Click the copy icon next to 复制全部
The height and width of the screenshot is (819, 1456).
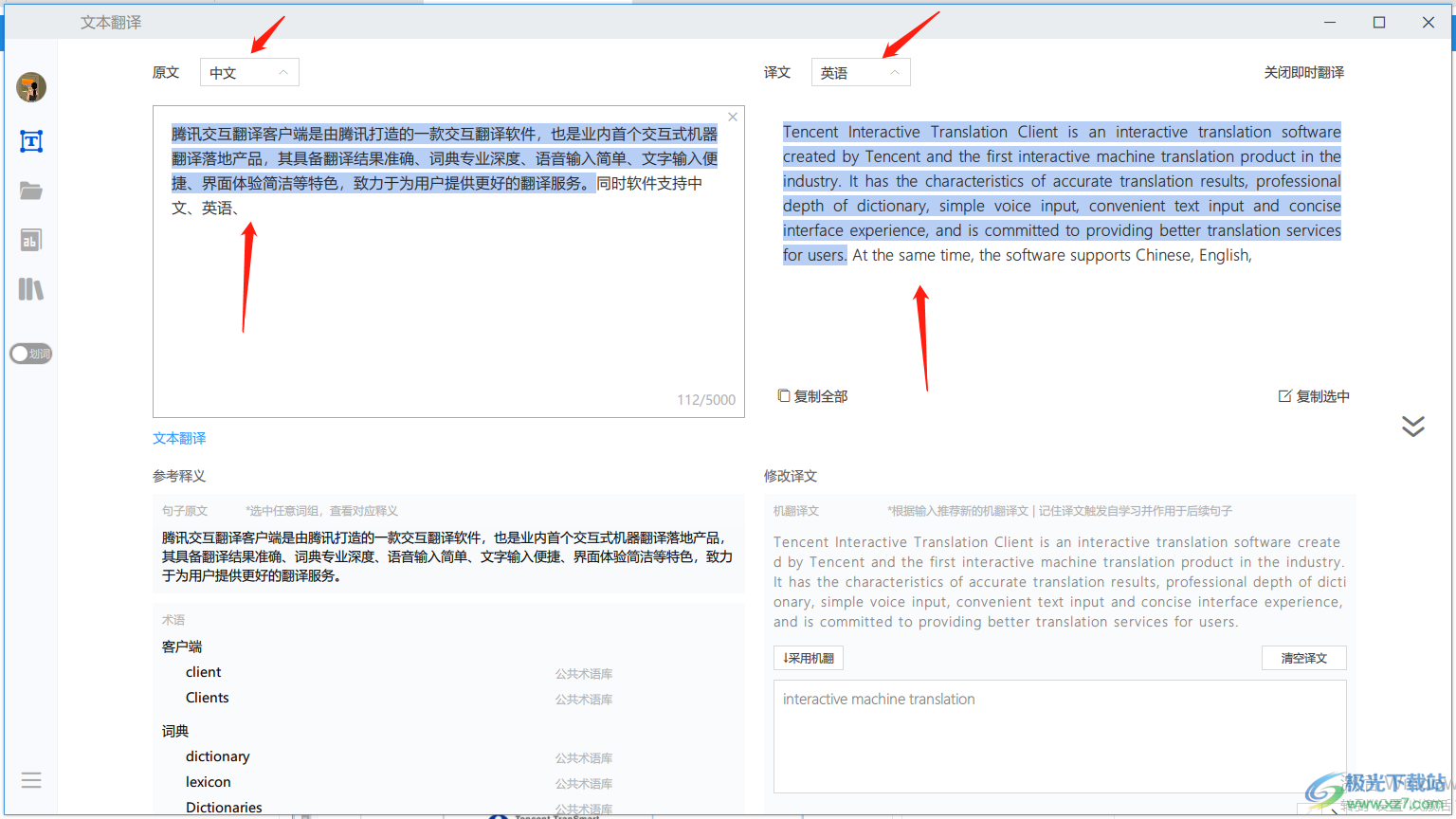784,395
